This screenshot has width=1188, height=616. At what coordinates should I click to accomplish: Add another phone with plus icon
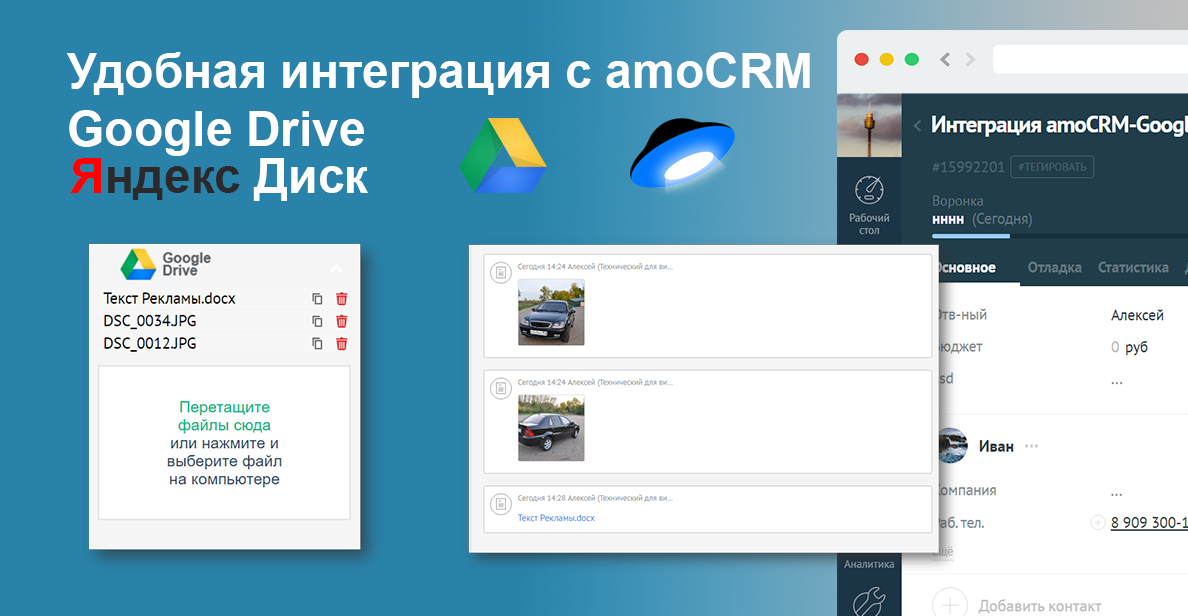(x=1097, y=522)
